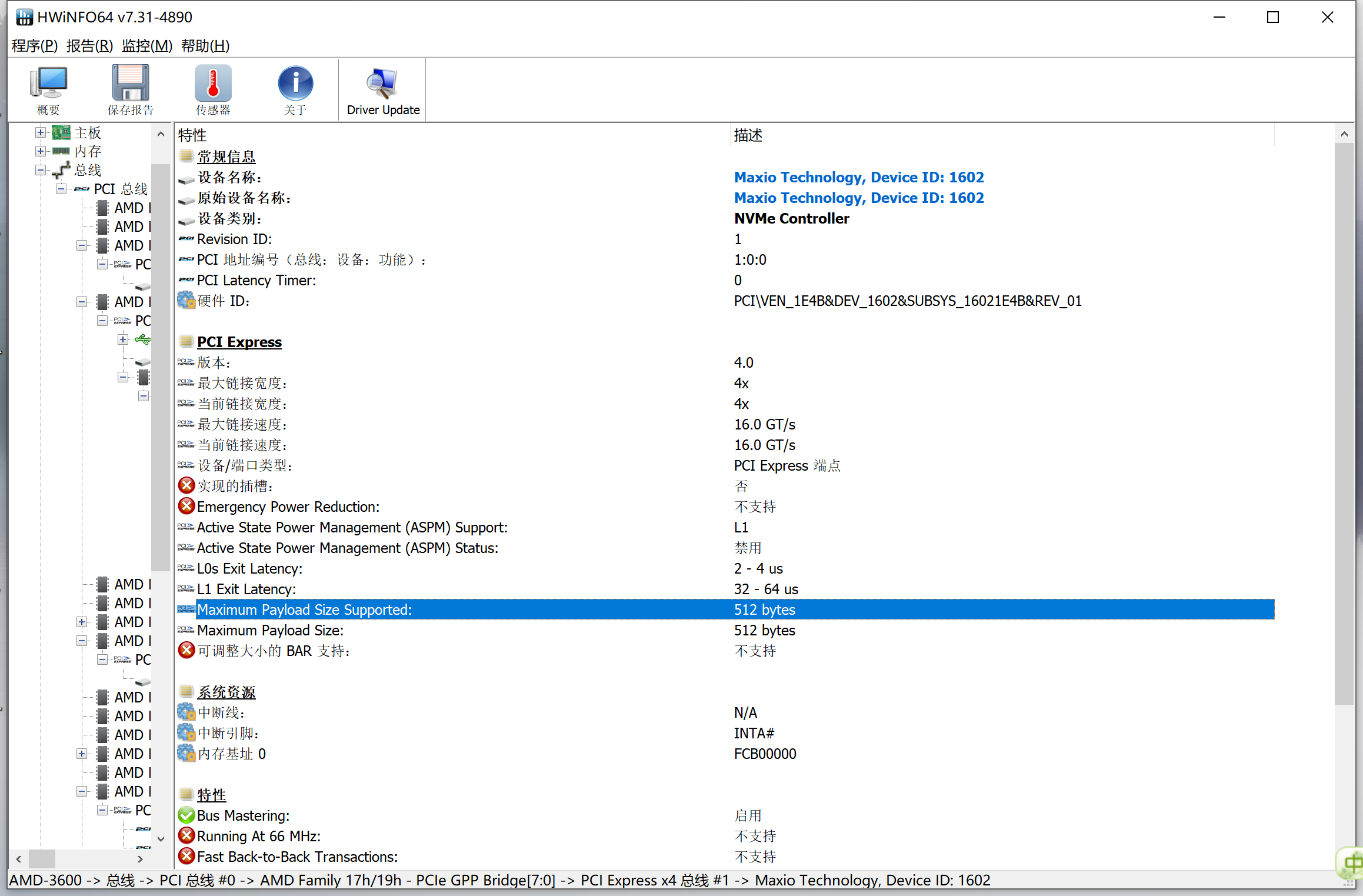Expand the 主板 tree node
This screenshot has width=1363, height=896.
pos(41,133)
